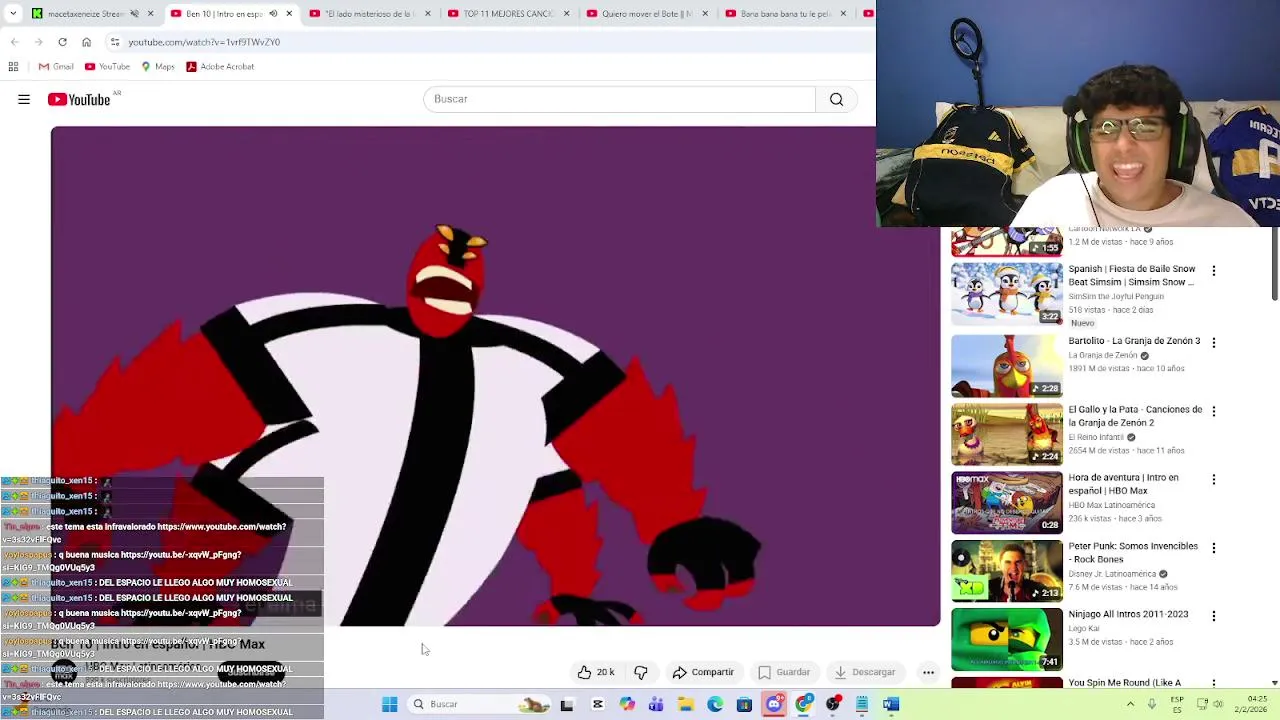Switch to Discord on the taskbar

tap(773, 704)
